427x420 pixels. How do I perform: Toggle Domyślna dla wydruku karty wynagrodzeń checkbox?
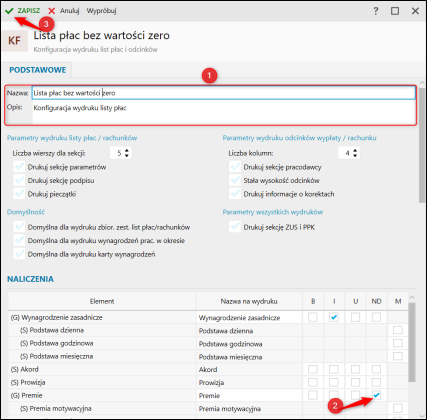[x=19, y=254]
